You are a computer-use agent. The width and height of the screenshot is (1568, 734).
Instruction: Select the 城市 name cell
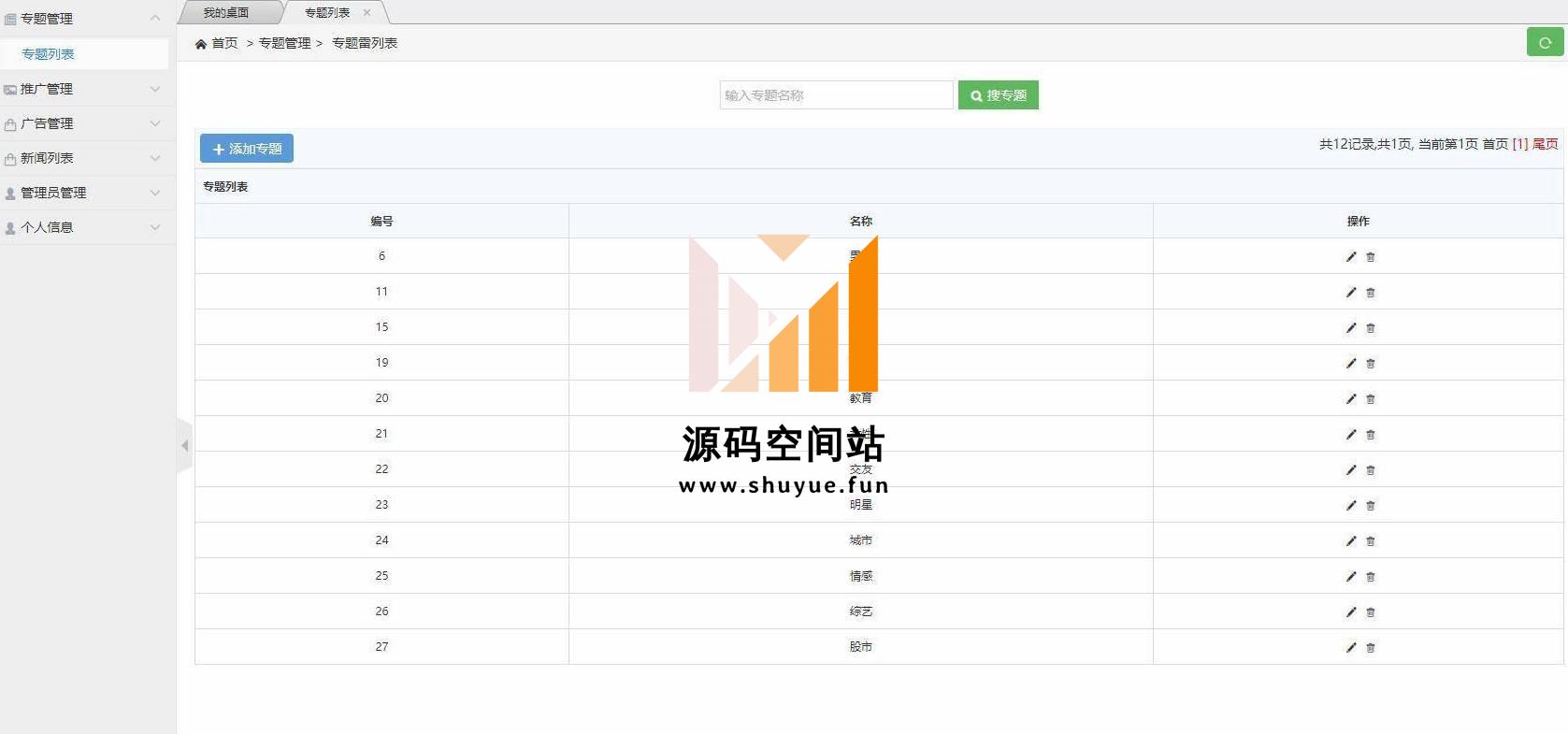(861, 540)
